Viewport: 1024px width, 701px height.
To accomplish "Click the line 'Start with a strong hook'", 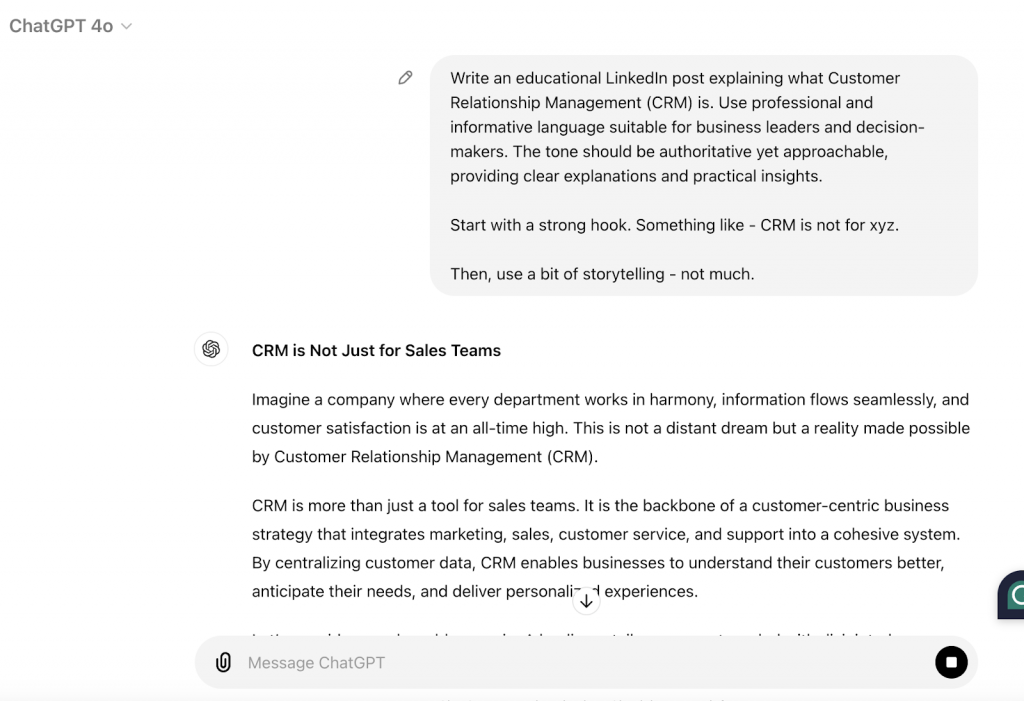I will 674,225.
